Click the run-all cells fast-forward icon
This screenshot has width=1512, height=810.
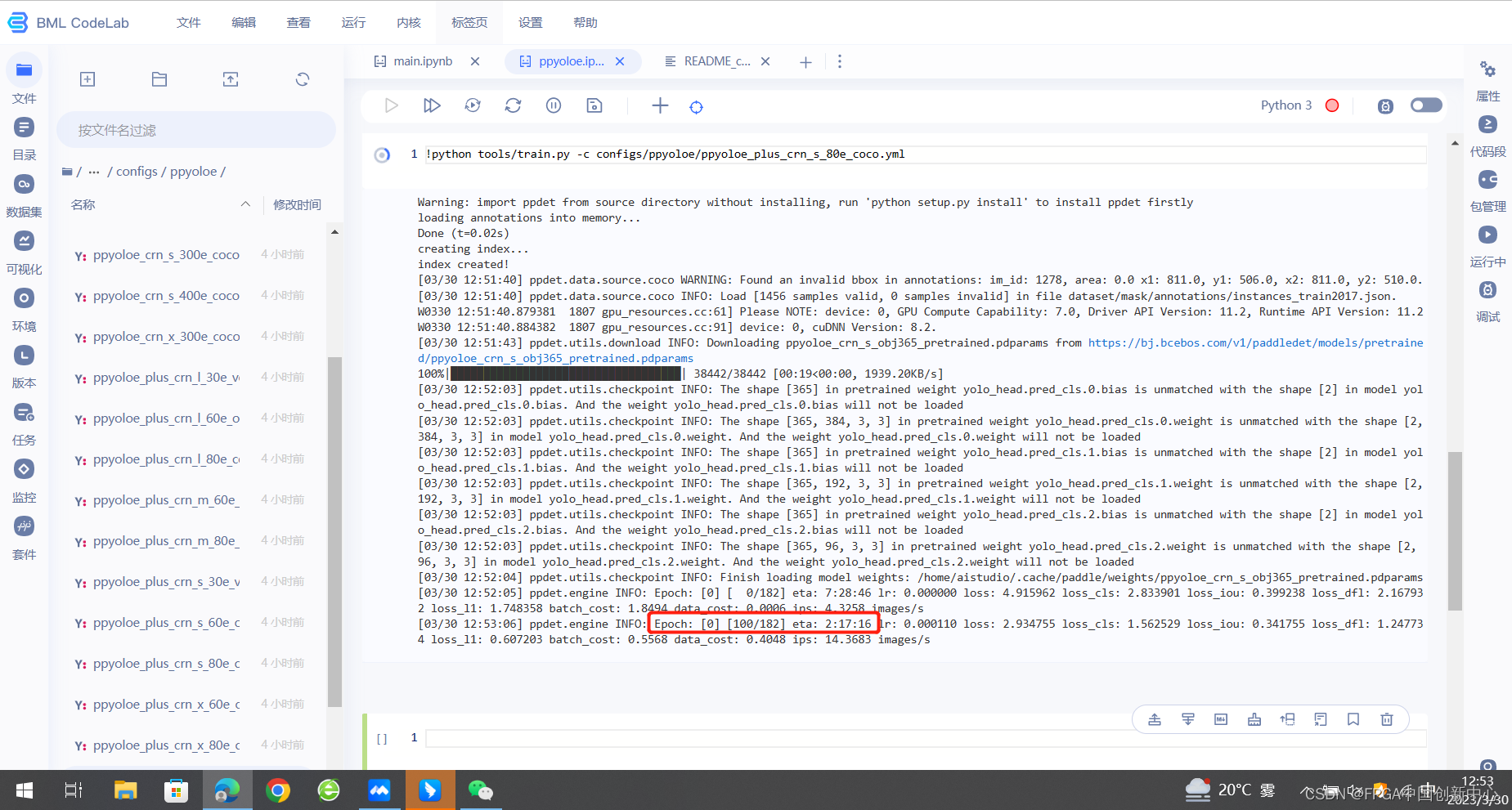[x=432, y=105]
